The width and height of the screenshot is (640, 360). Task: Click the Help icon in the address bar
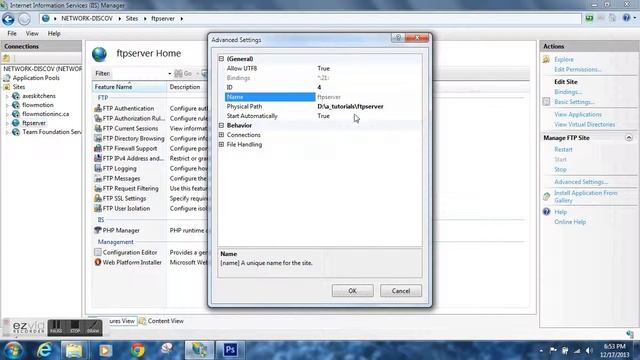[x=627, y=18]
